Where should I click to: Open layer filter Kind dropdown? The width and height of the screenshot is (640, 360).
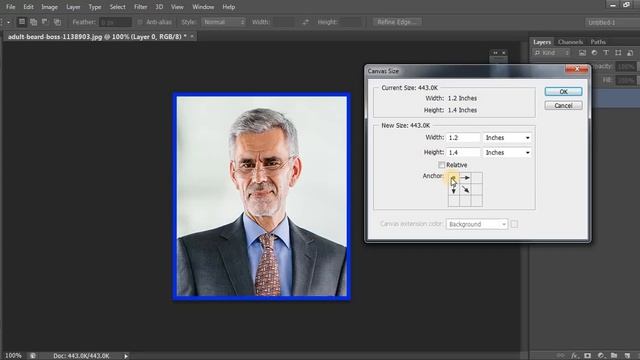551,53
